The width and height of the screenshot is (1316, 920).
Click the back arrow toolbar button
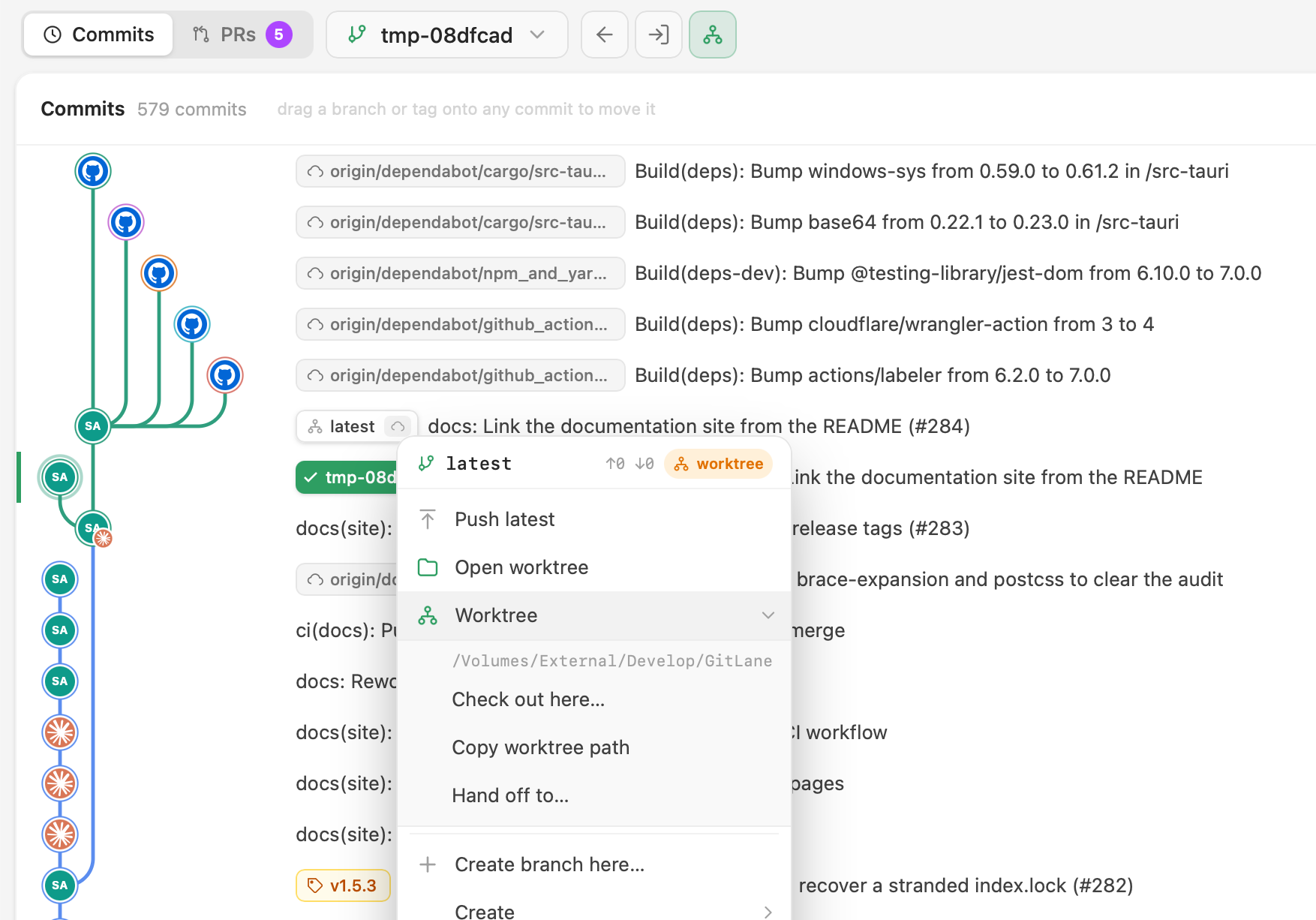(604, 35)
